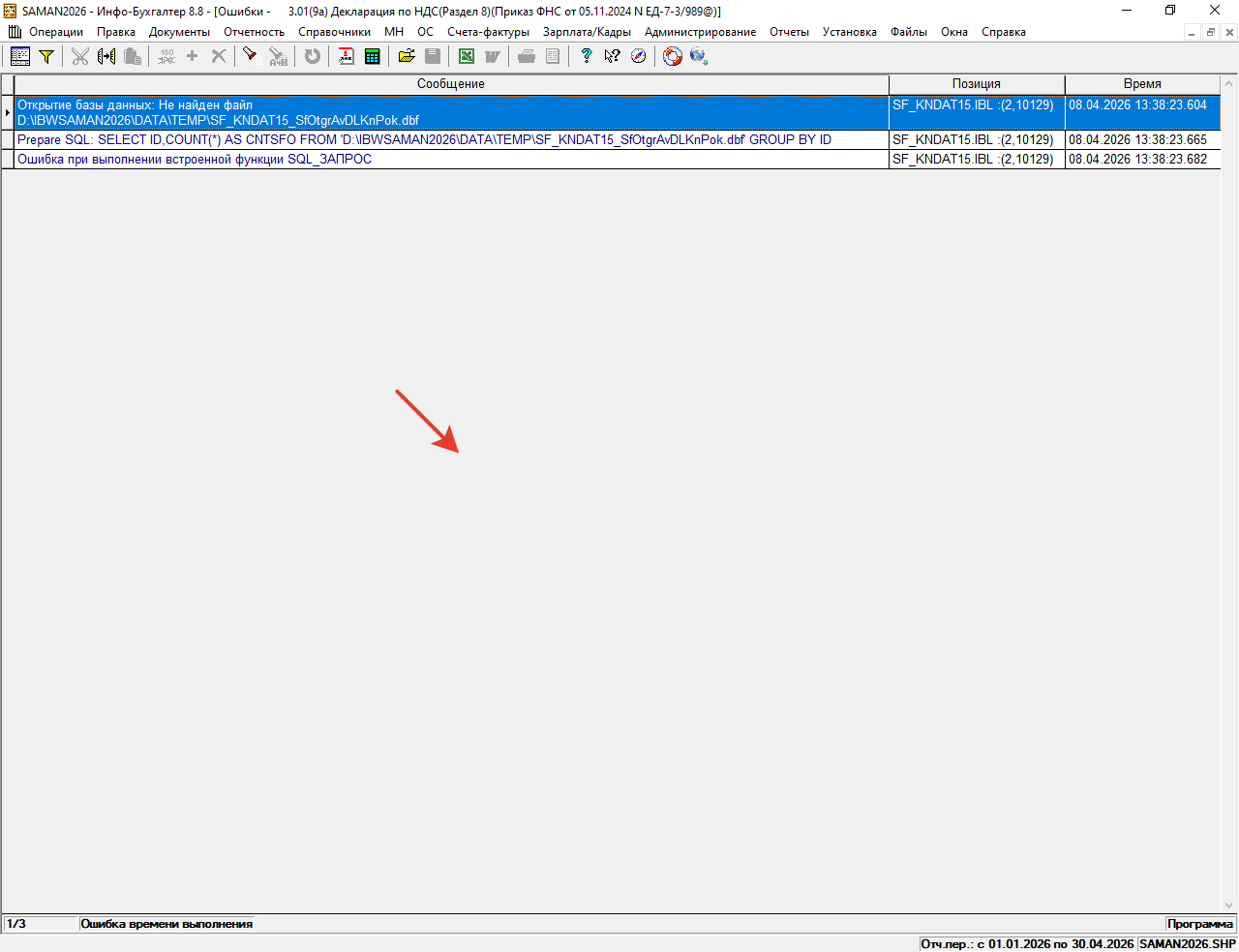The height and width of the screenshot is (952, 1239).
Task: Click the Сообщение column header
Action: (x=451, y=84)
